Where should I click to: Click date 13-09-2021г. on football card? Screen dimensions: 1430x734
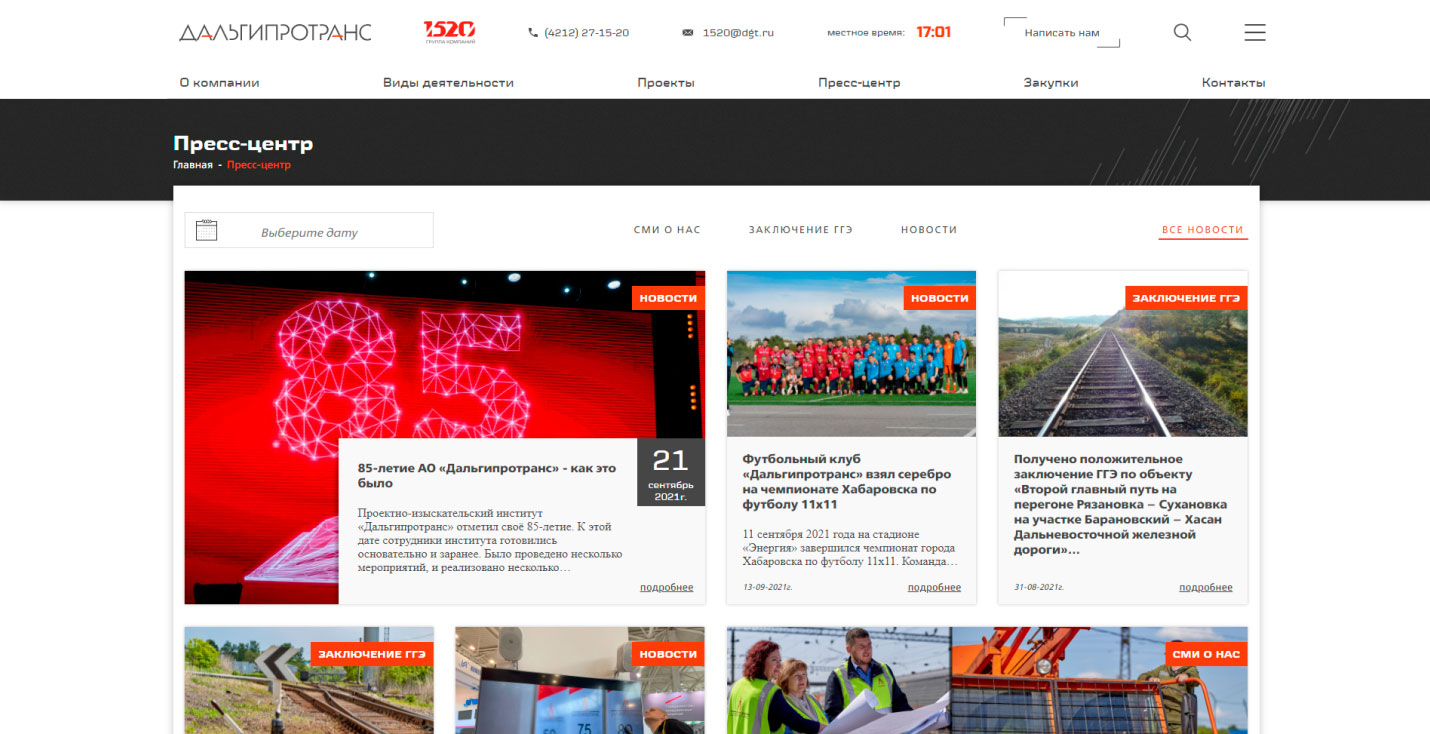coord(767,588)
